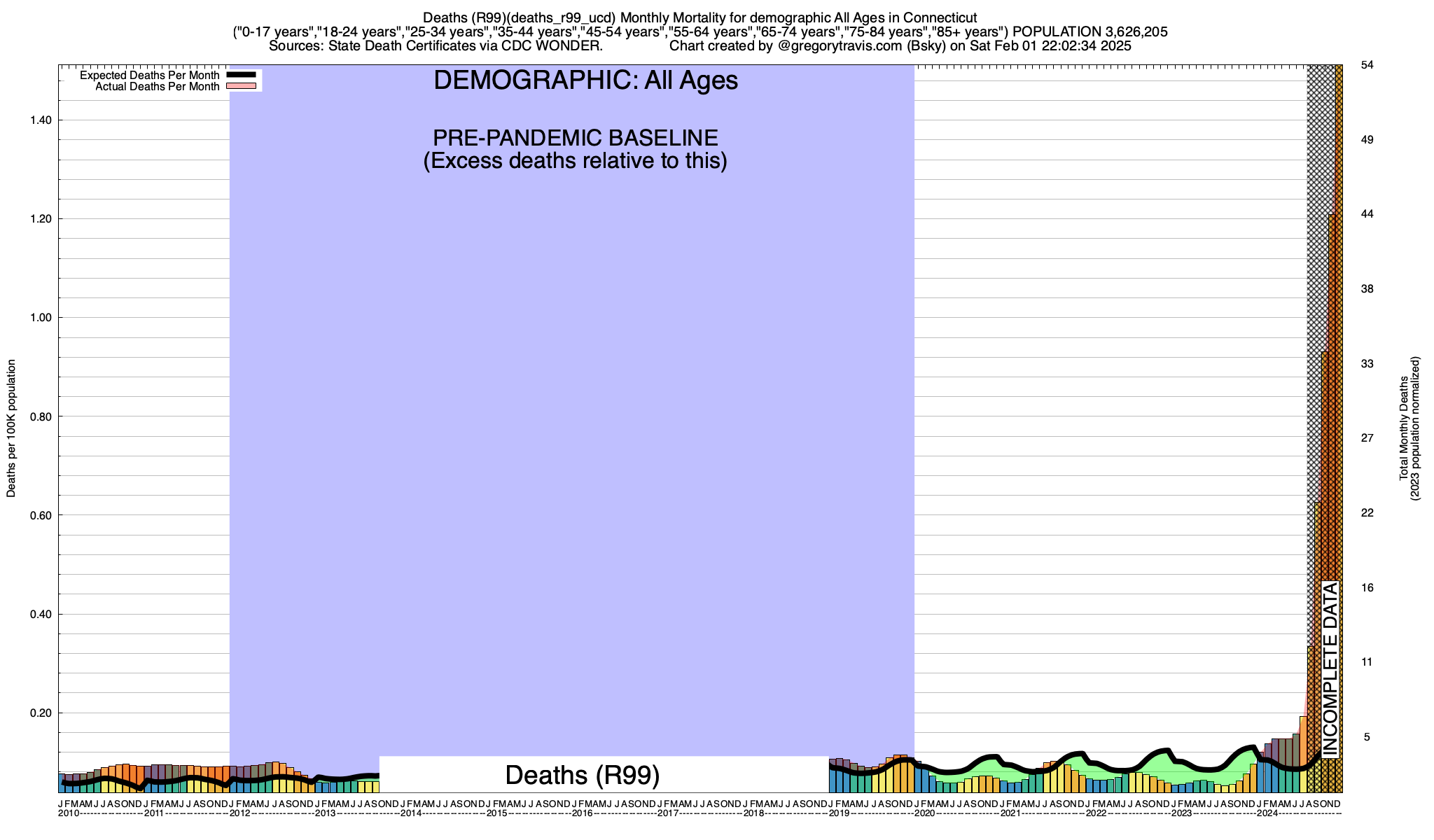Viewport: 1434px width, 840px height.
Task: Click the "Deaths (R99)" label near bottom
Action: tap(583, 775)
